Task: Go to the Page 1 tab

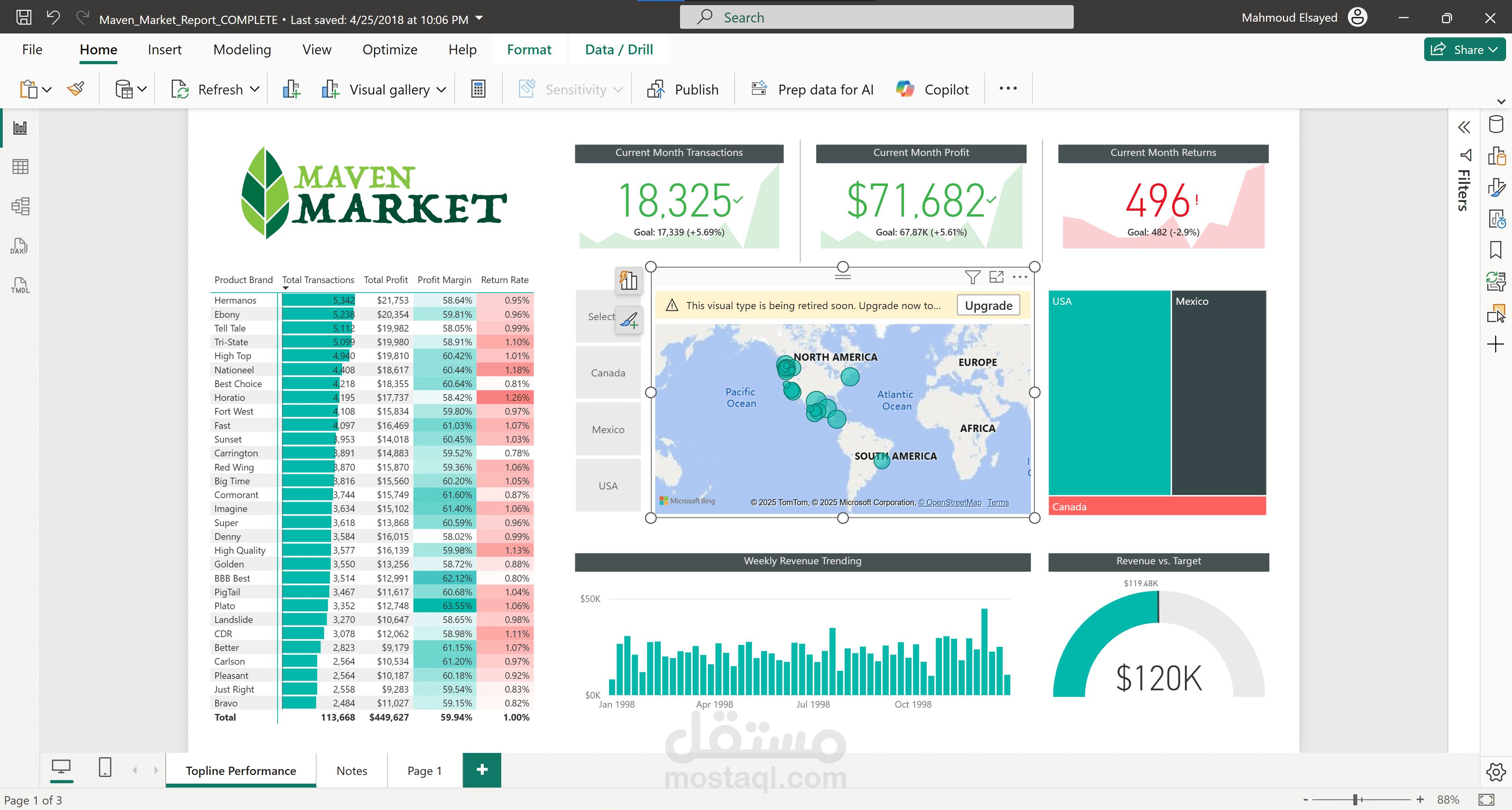Action: tap(424, 771)
